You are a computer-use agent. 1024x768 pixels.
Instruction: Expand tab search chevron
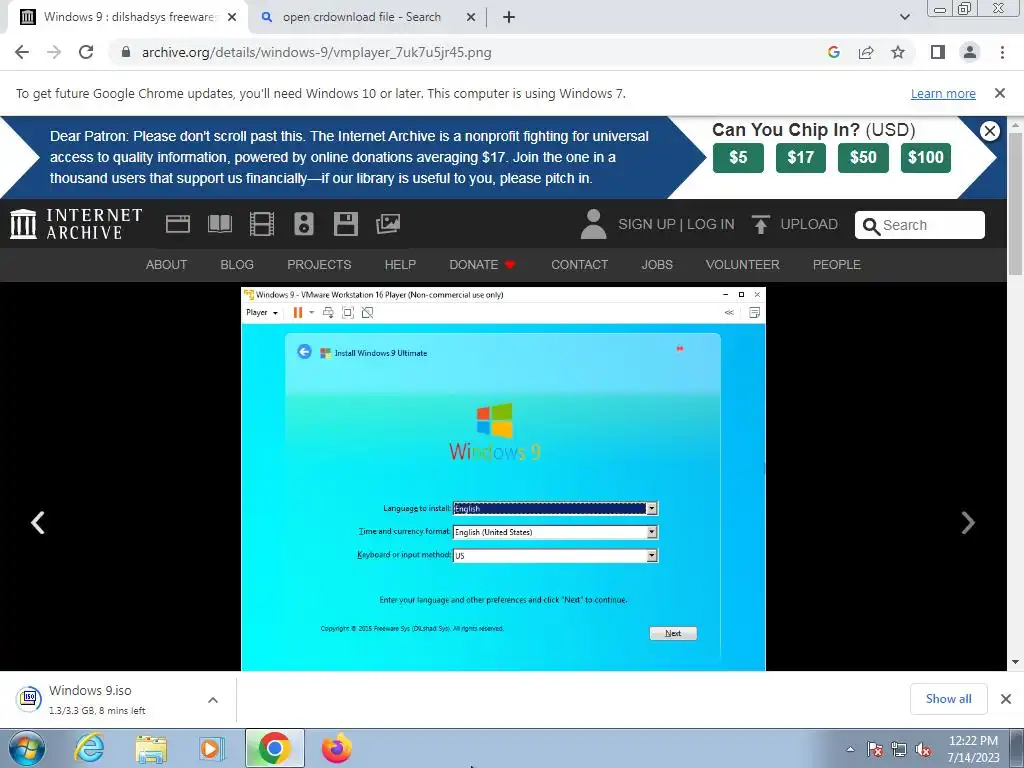pyautogui.click(x=904, y=17)
